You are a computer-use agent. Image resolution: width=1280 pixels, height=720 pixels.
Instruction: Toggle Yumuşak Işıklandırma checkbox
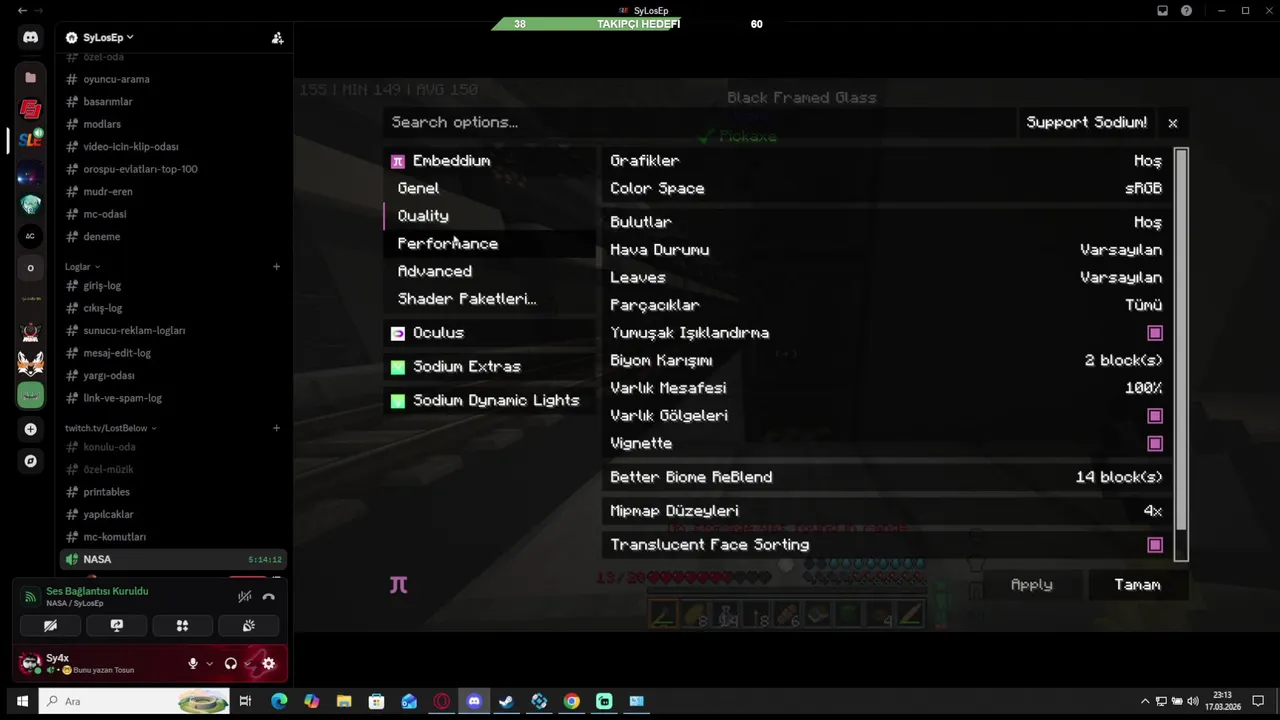click(1155, 333)
